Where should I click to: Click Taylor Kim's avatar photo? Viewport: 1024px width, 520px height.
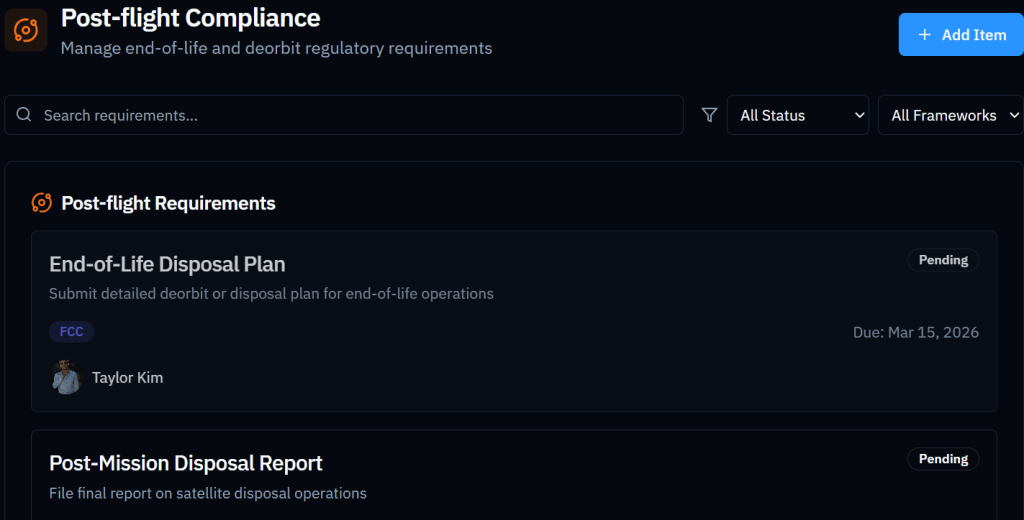click(x=66, y=377)
